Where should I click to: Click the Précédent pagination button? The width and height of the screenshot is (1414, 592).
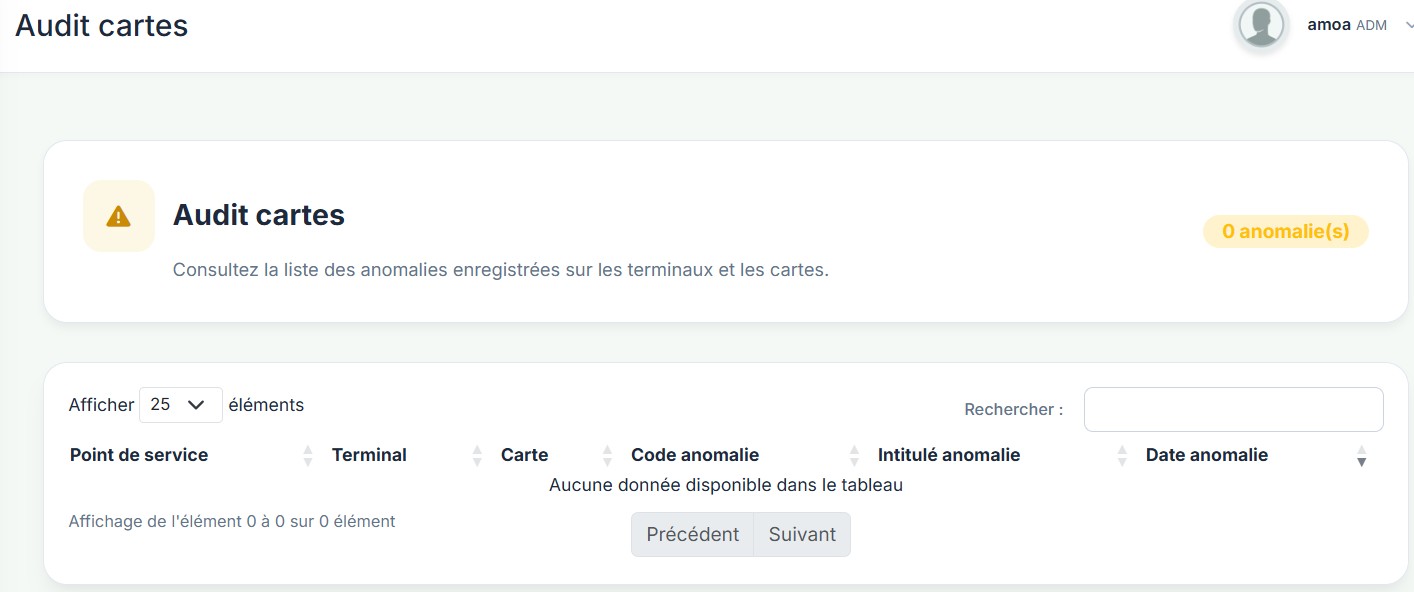pos(693,534)
